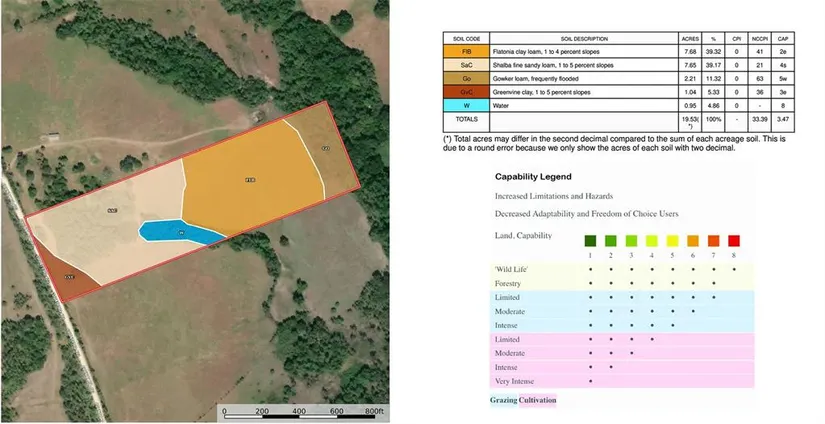Click the dark green capability class 1 square
The image size is (825, 424).
click(591, 241)
